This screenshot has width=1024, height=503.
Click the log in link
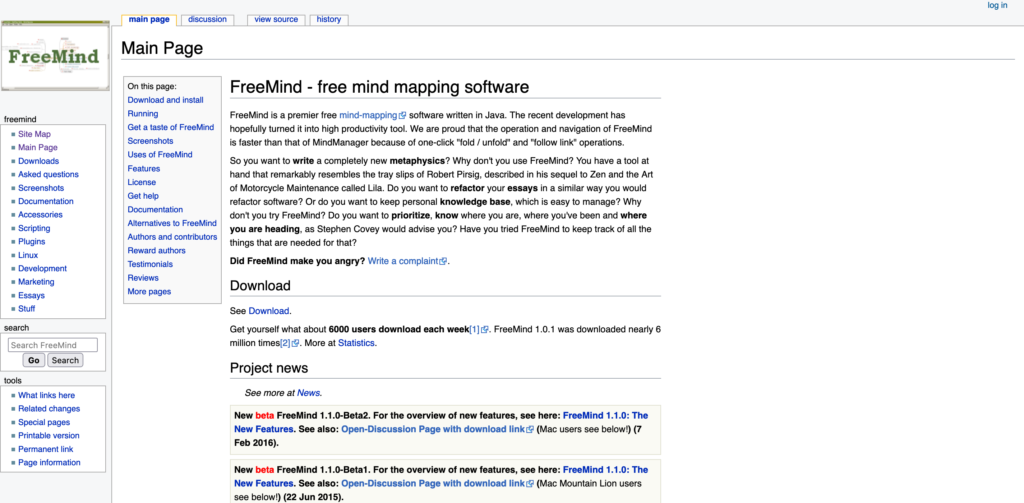tap(997, 5)
